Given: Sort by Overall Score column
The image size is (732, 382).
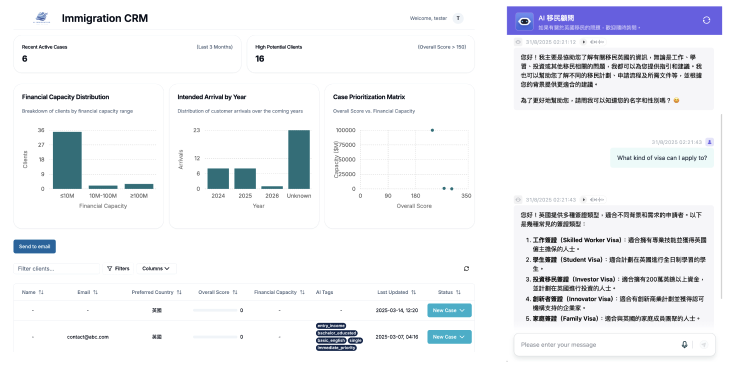Looking at the screenshot, I should pyautogui.click(x=218, y=292).
